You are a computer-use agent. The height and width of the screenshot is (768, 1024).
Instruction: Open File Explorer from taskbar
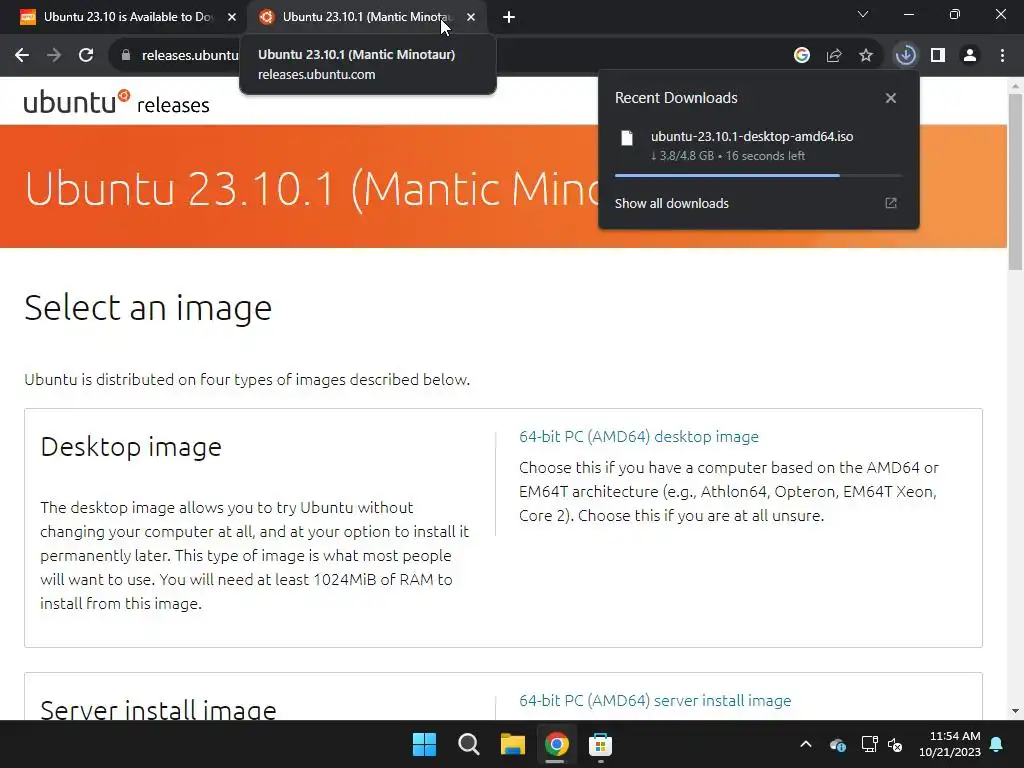(513, 744)
